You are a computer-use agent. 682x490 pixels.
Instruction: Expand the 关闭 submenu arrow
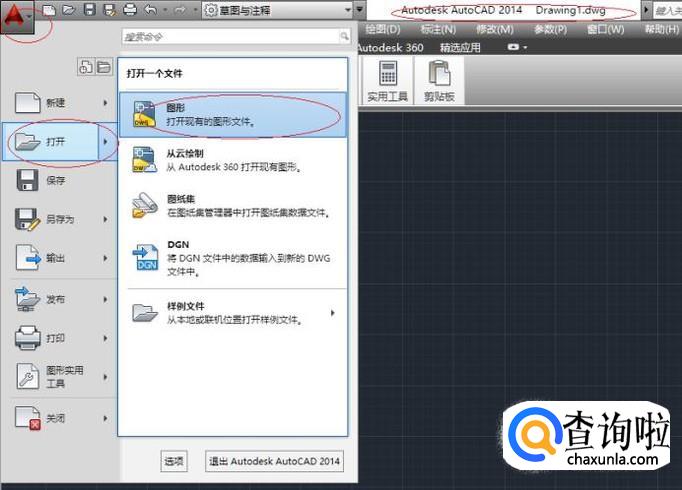point(105,418)
